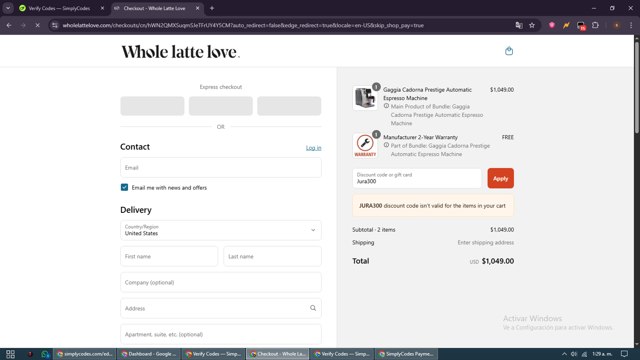Viewport: 640px width, 360px height.
Task: Click the search icon in the Address field
Action: tap(313, 308)
